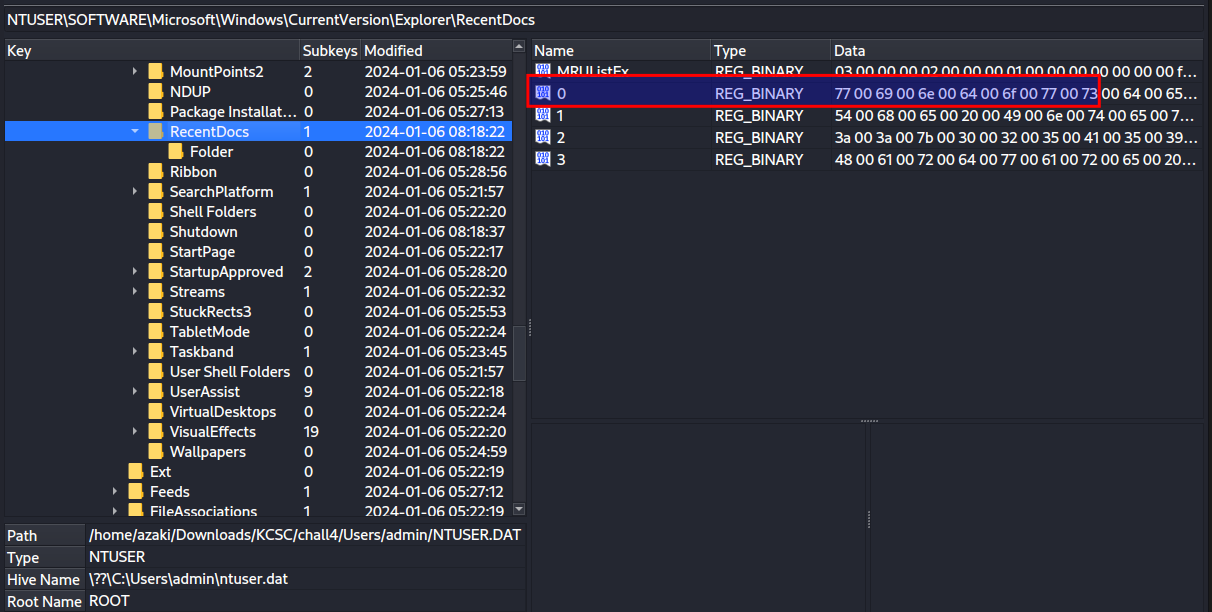
Task: Click data cell starting "3a 00 3a 00"
Action: (x=1017, y=137)
